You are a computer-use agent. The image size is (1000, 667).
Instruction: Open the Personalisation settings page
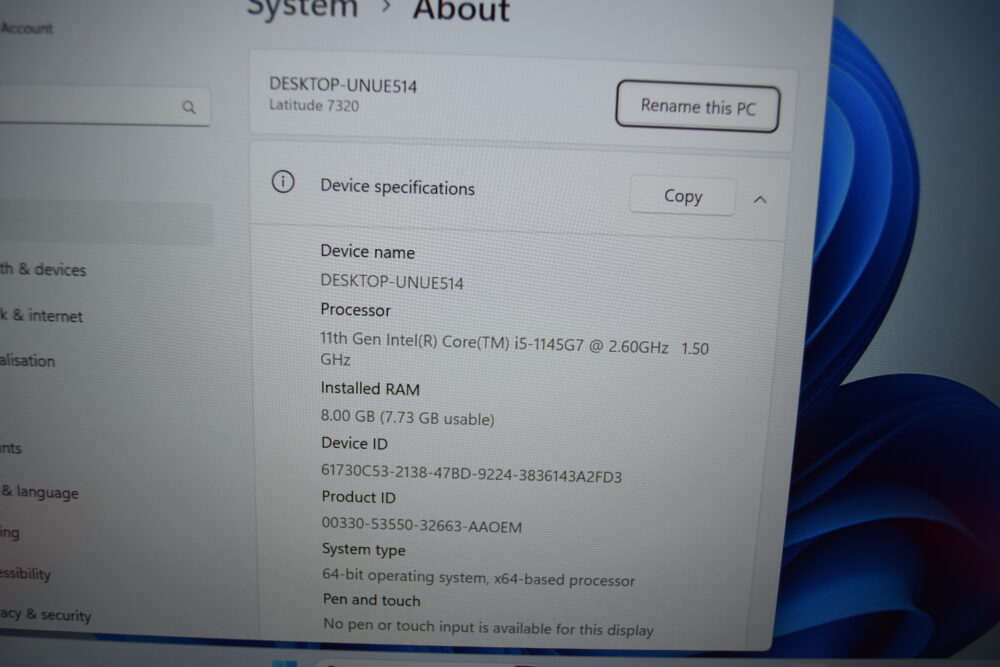(x=27, y=360)
